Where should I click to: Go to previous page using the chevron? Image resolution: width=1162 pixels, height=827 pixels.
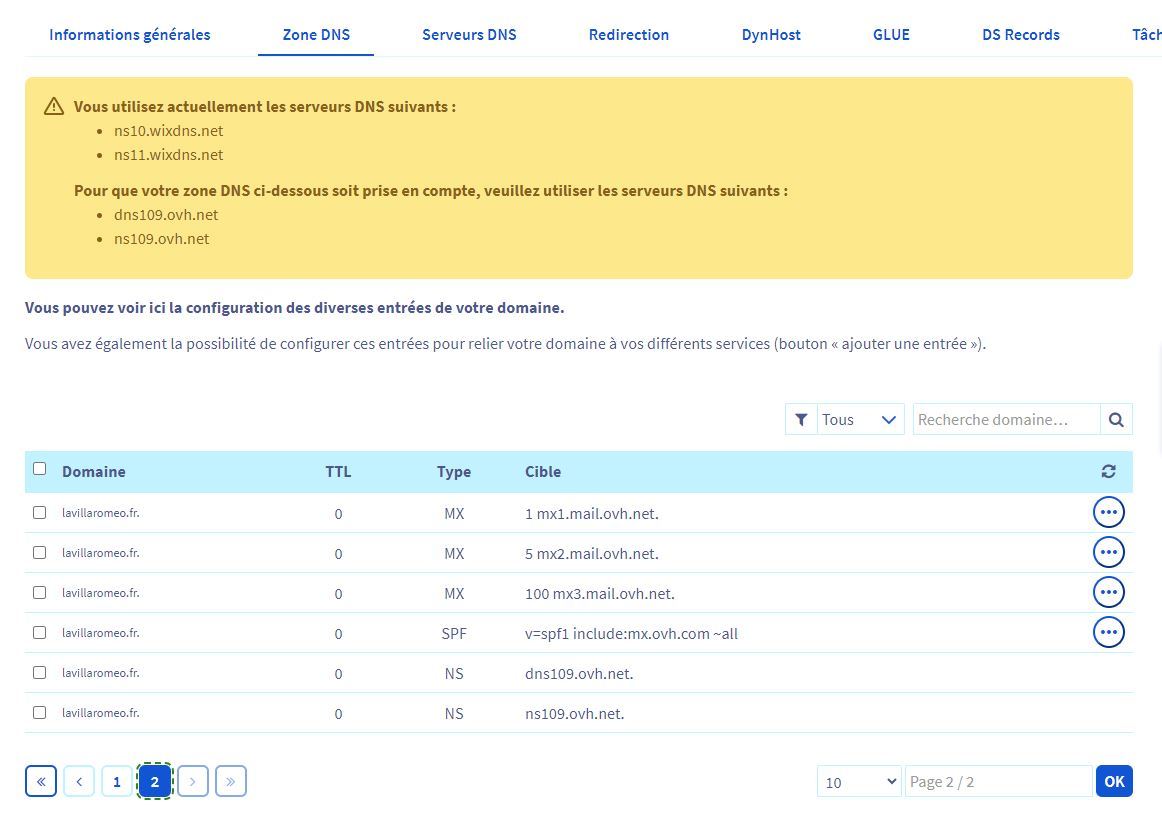pos(79,781)
